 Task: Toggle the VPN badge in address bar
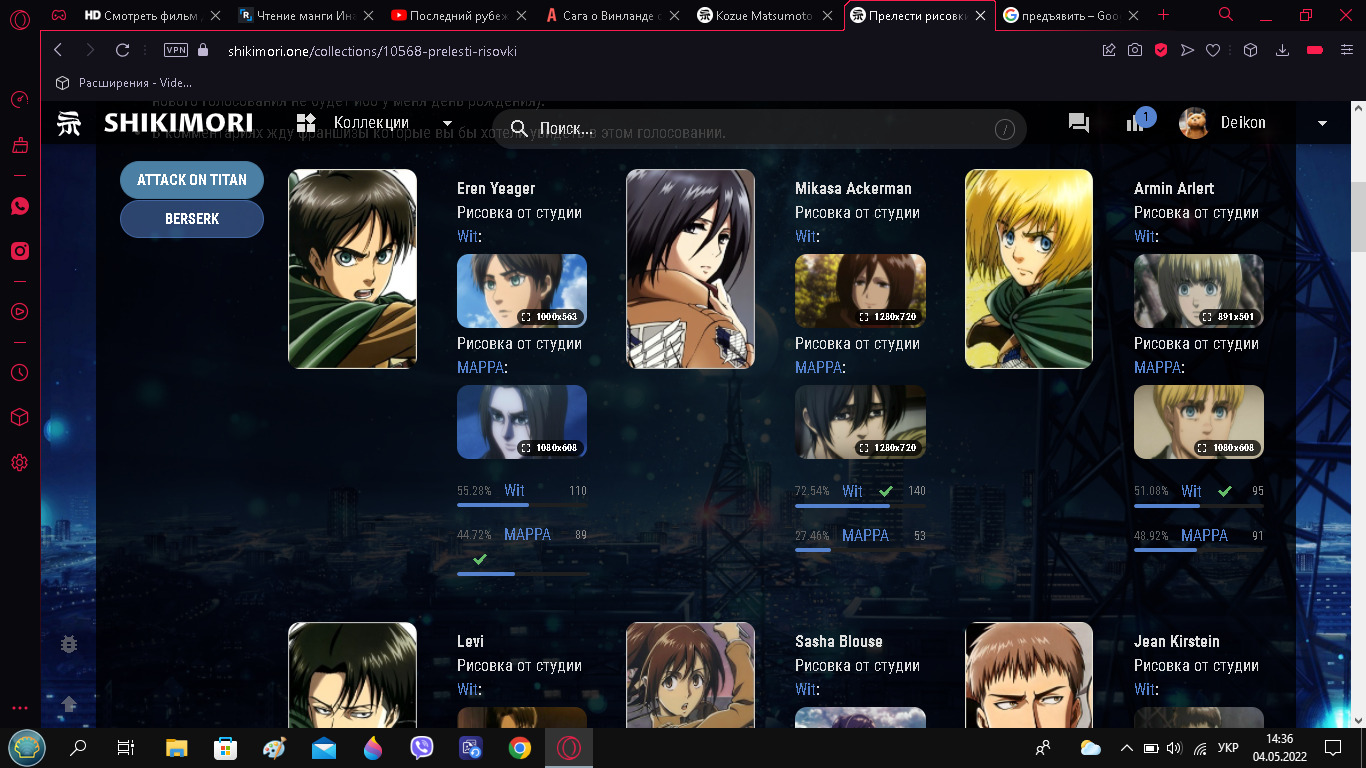[175, 50]
